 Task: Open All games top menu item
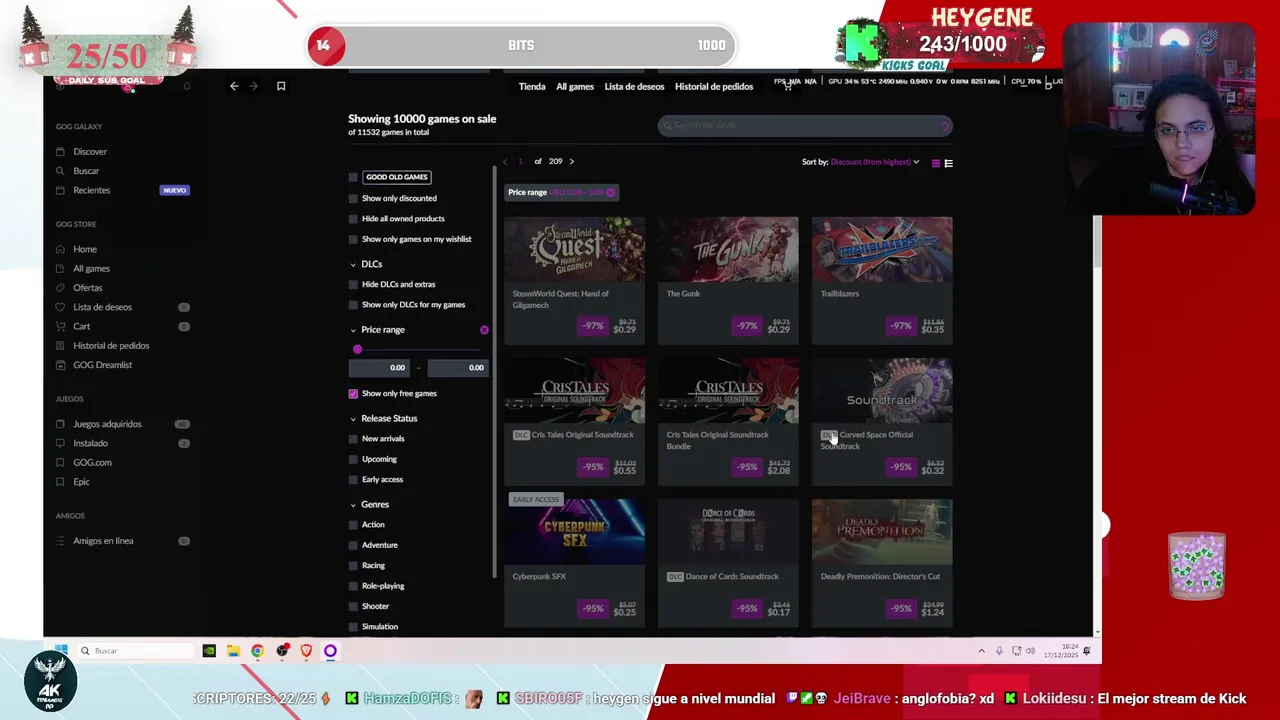(575, 87)
